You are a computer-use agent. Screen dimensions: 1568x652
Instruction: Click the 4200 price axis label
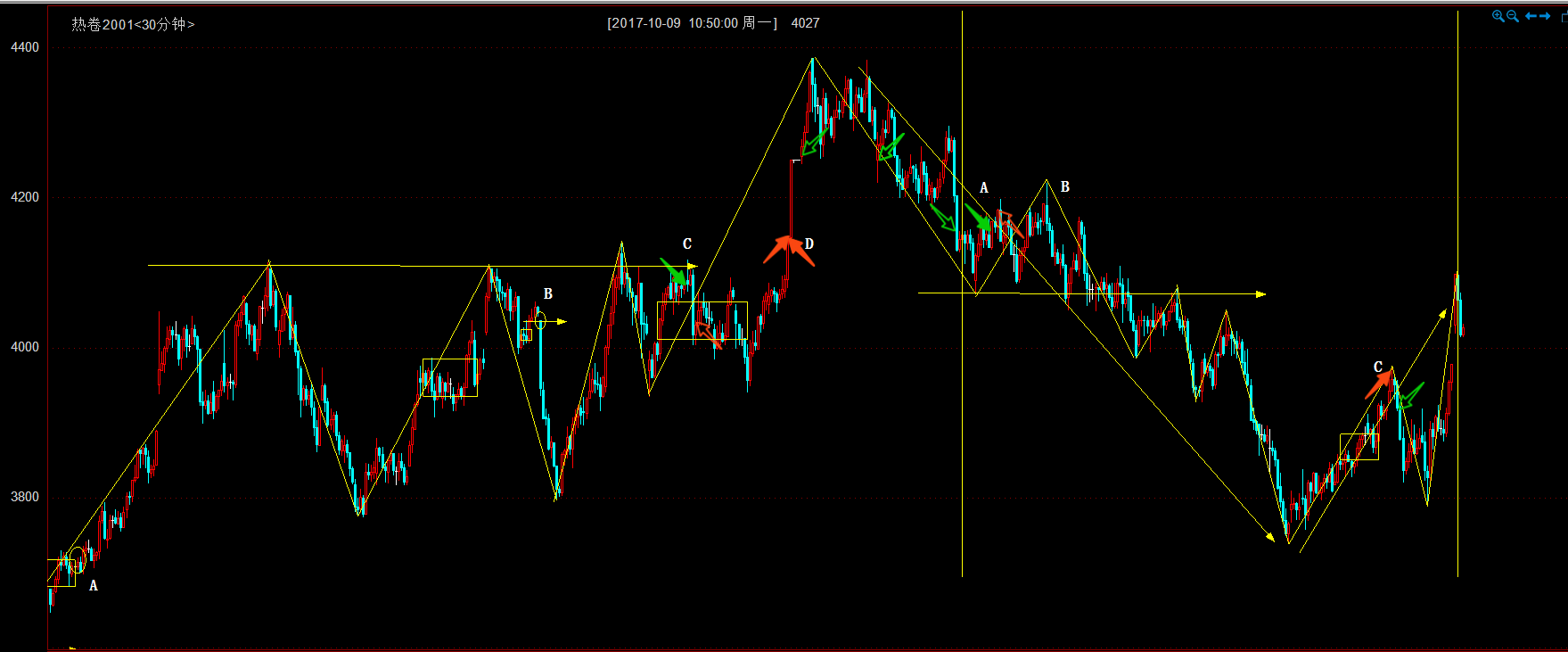click(25, 197)
